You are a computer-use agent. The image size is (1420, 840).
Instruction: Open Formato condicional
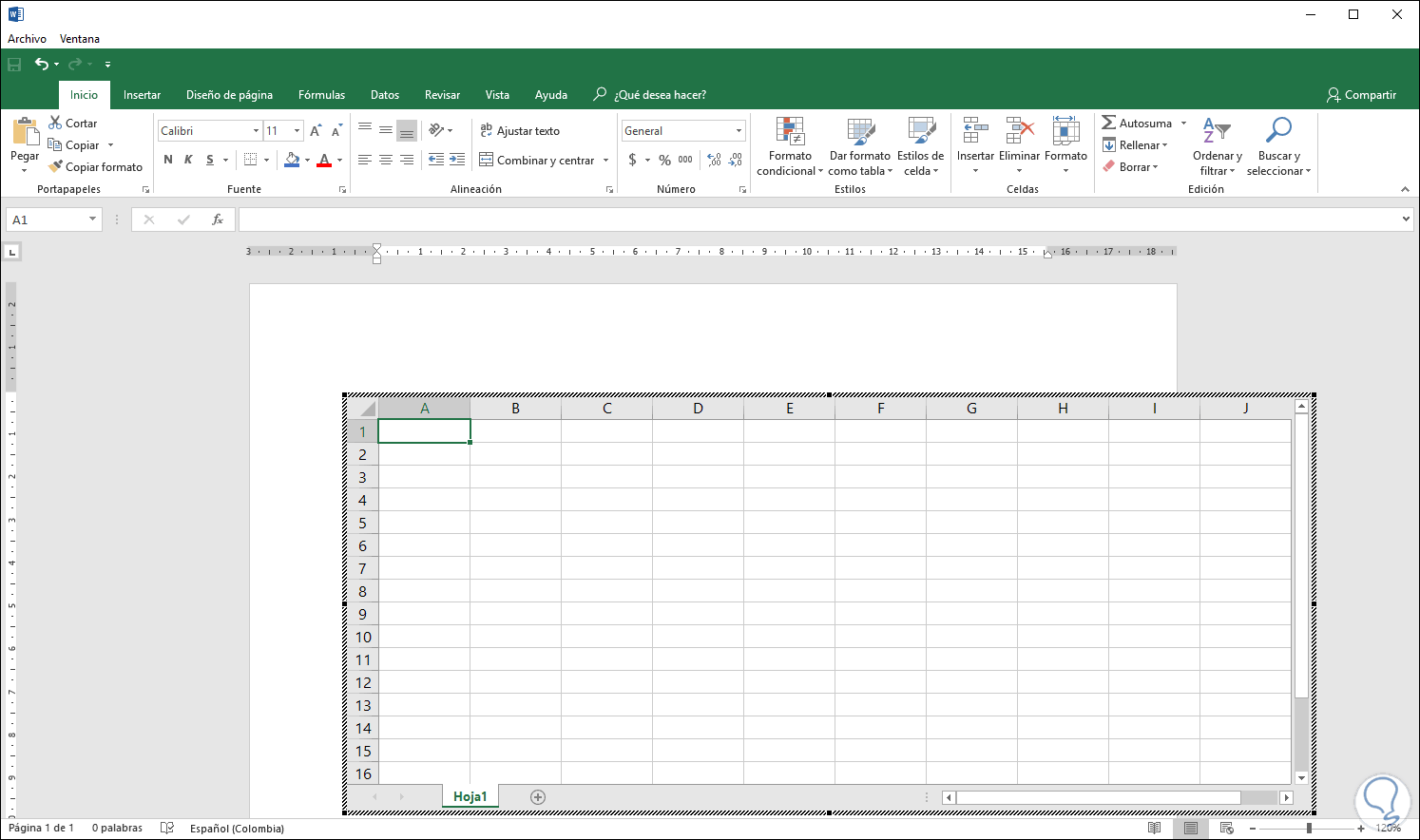pyautogui.click(x=790, y=146)
